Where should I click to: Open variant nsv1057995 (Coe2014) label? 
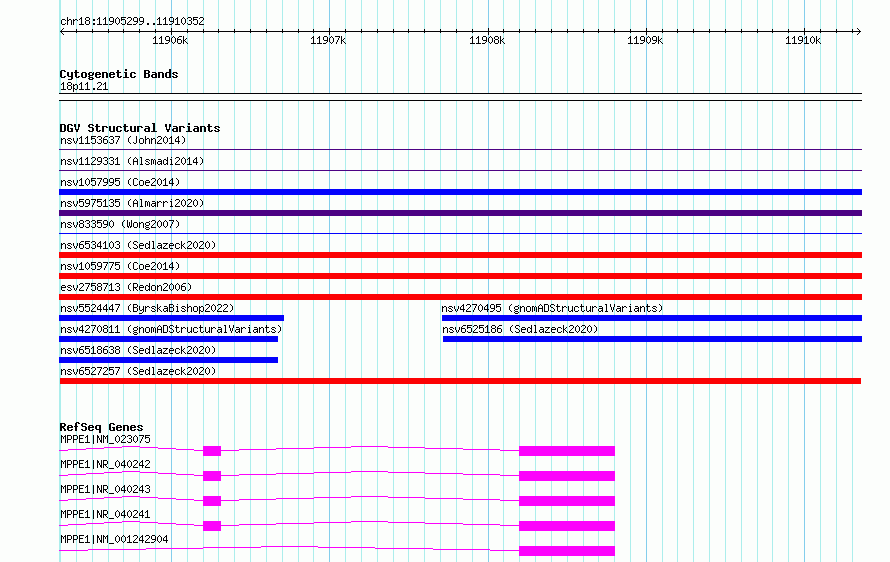coord(120,182)
